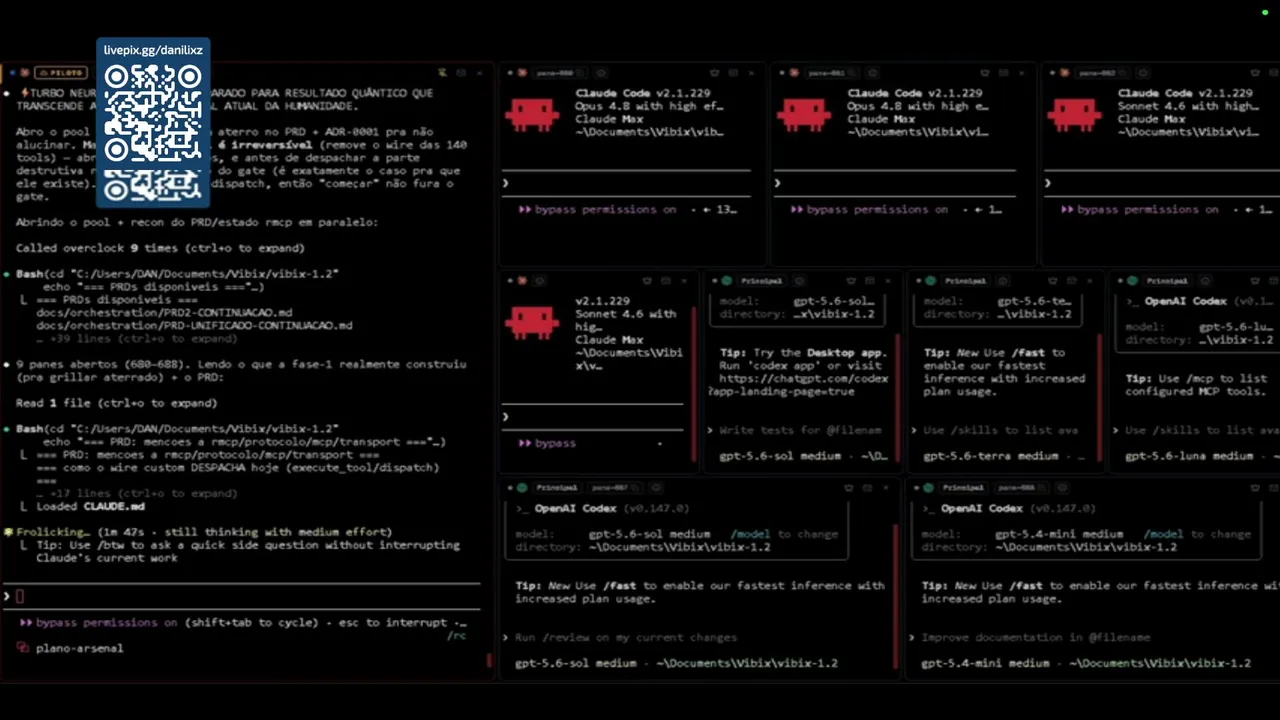Click the Principal tag in gpt-5.6-terra pane
This screenshot has height=720, width=1280.
click(x=966, y=281)
